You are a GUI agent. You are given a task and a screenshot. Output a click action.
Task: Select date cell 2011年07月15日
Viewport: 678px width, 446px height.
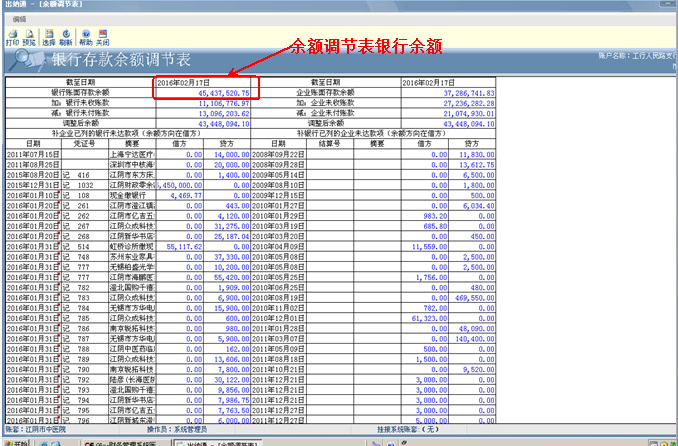pyautogui.click(x=33, y=154)
